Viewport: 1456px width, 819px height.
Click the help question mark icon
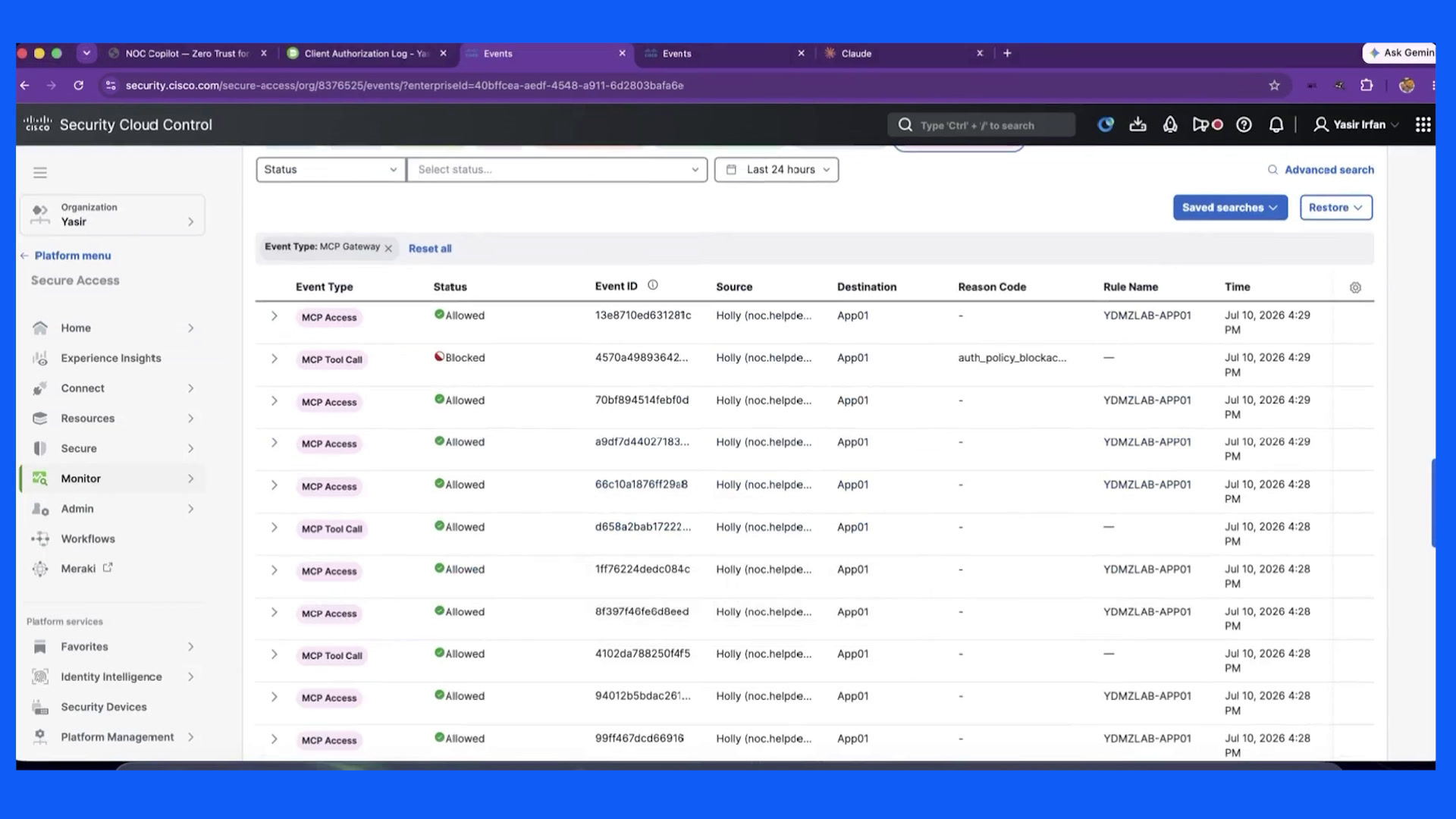point(1244,125)
